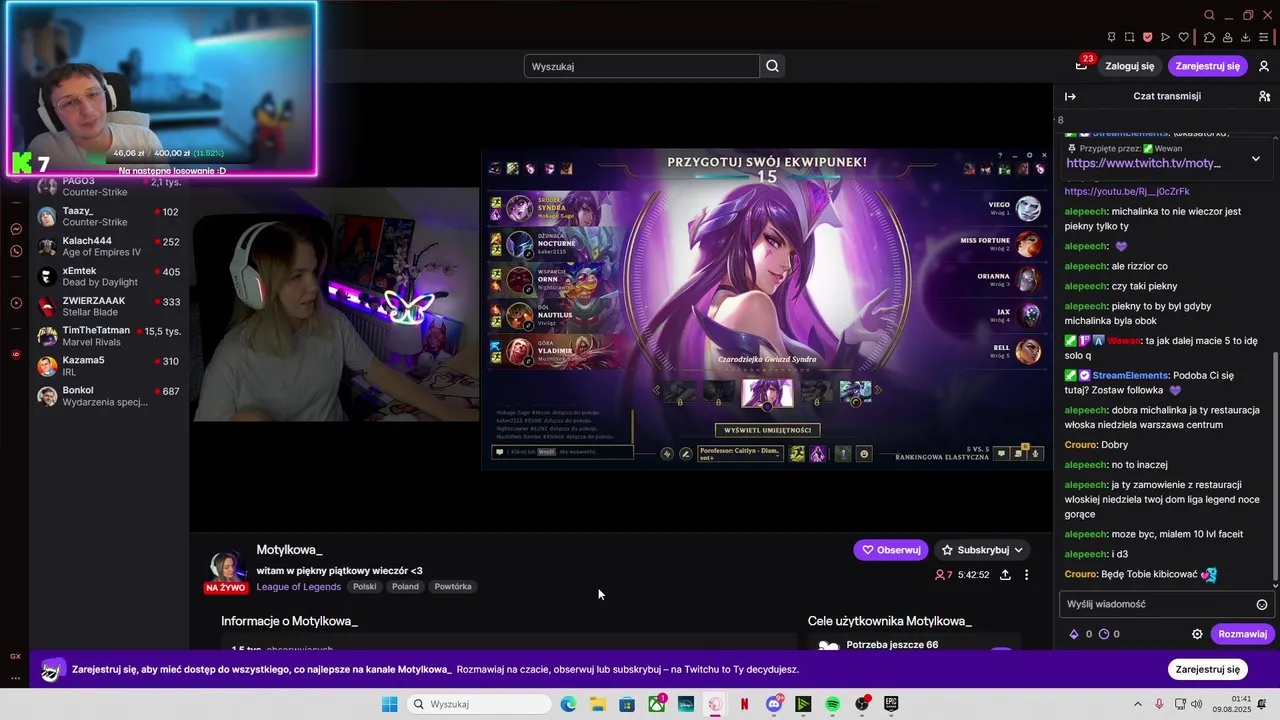
Task: Click the Twitch Wyszukaj search field
Action: point(641,66)
